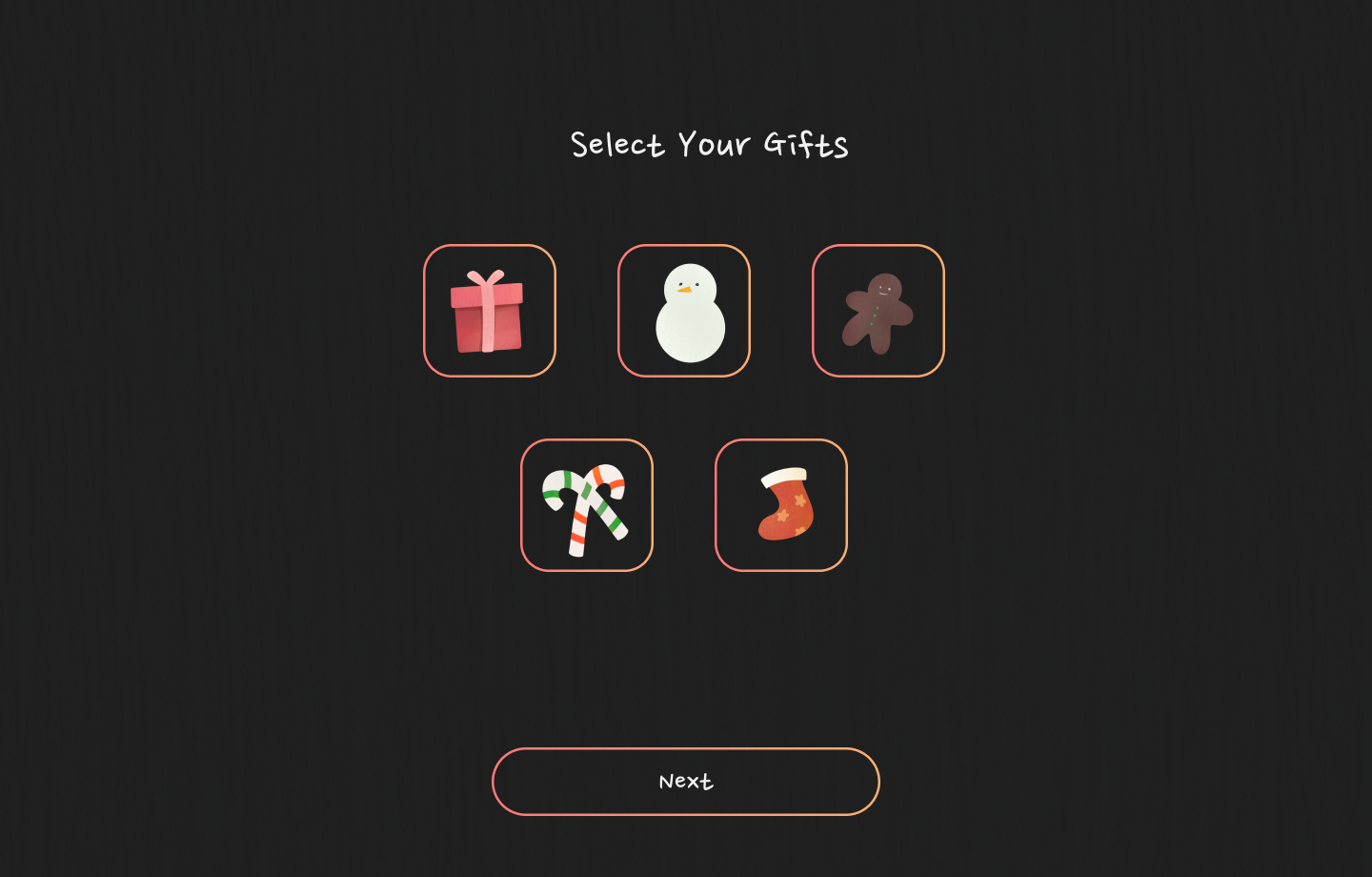This screenshot has height=877, width=1372.
Task: Pick the gingerbread man icon
Action: (878, 314)
